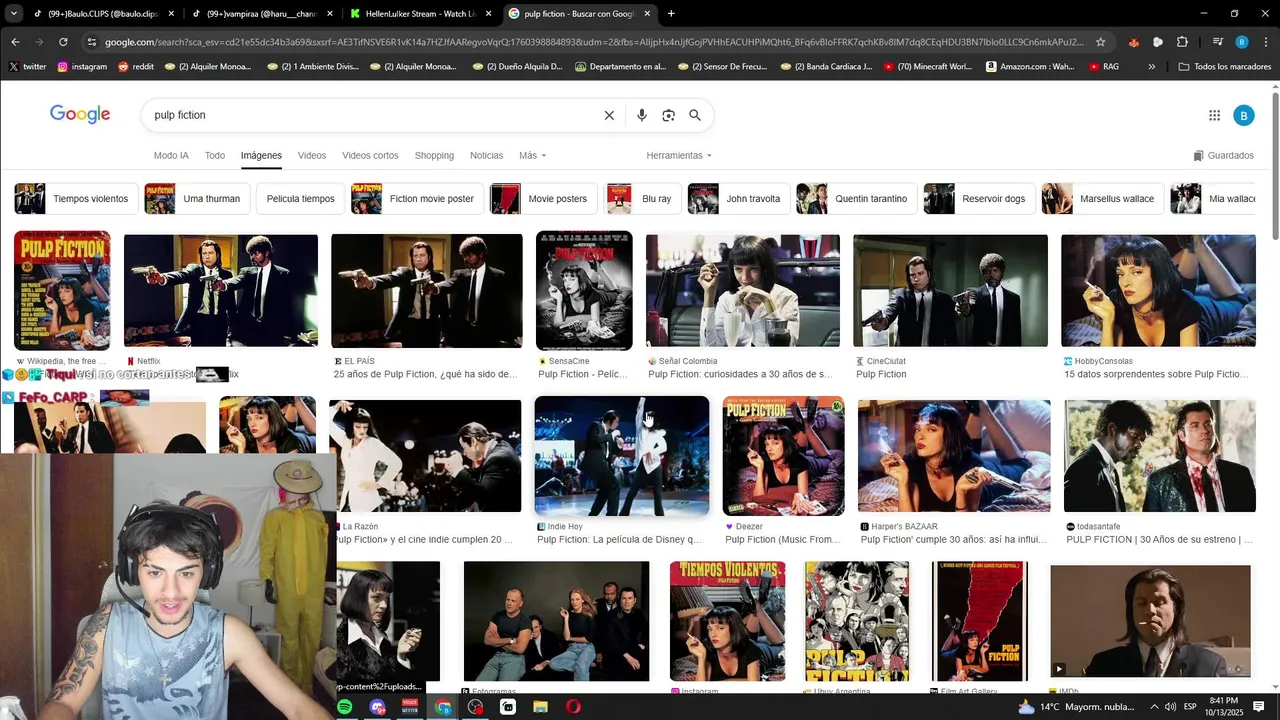Open the Chrome extensions puzzle icon
1280x720 pixels.
[x=1182, y=42]
